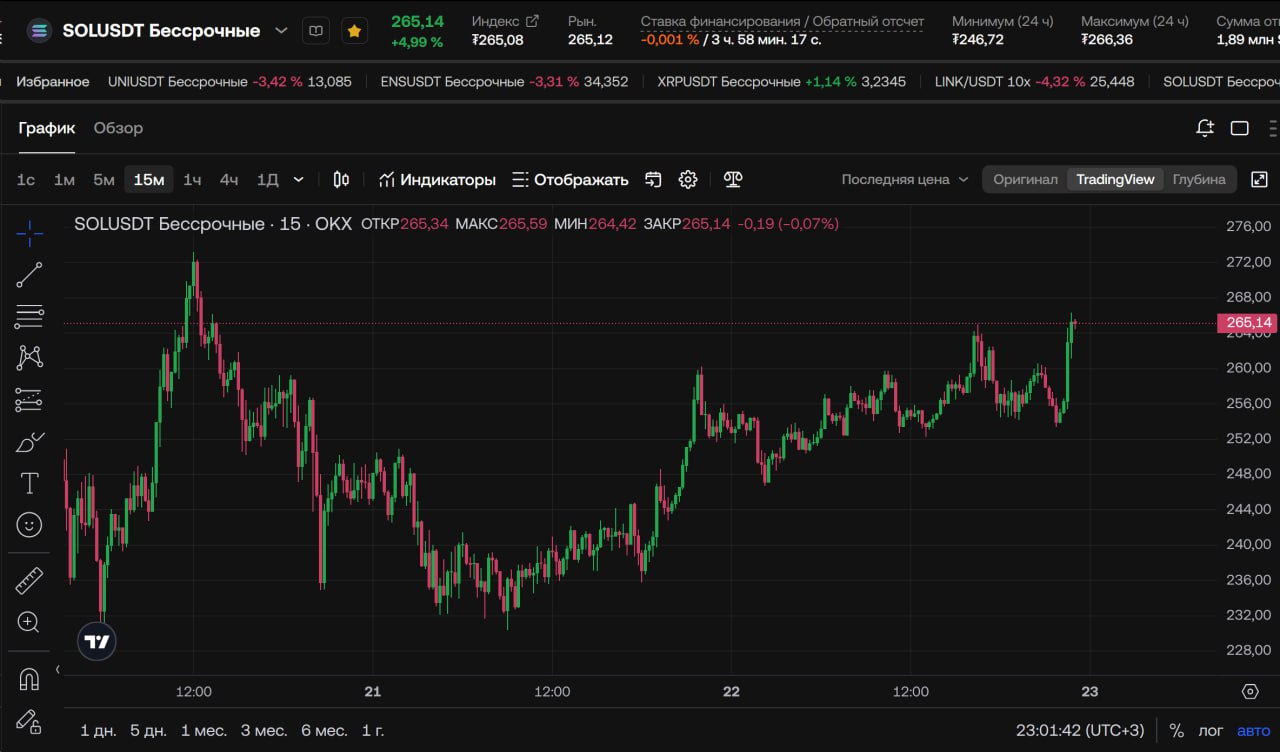Set chart range to 1 дн.

[x=98, y=731]
